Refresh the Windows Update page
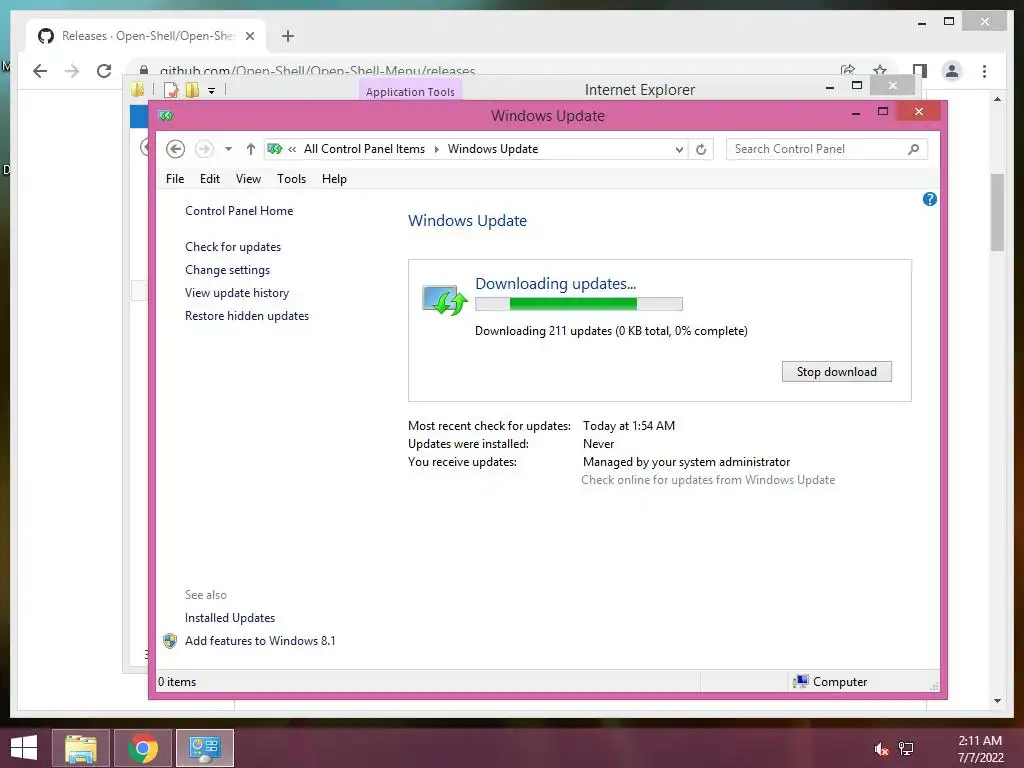1024x768 pixels. pyautogui.click(x=701, y=150)
